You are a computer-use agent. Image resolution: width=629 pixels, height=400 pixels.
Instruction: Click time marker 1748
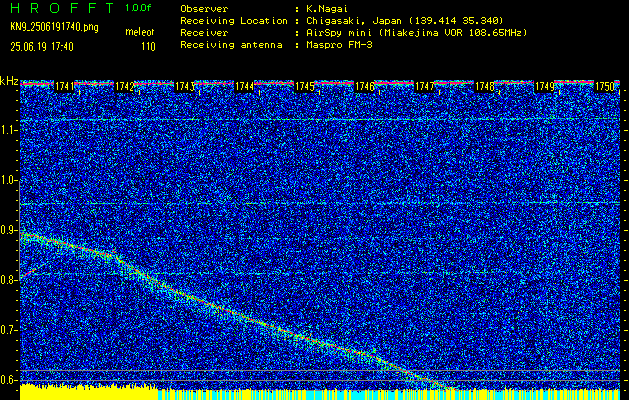[485, 86]
